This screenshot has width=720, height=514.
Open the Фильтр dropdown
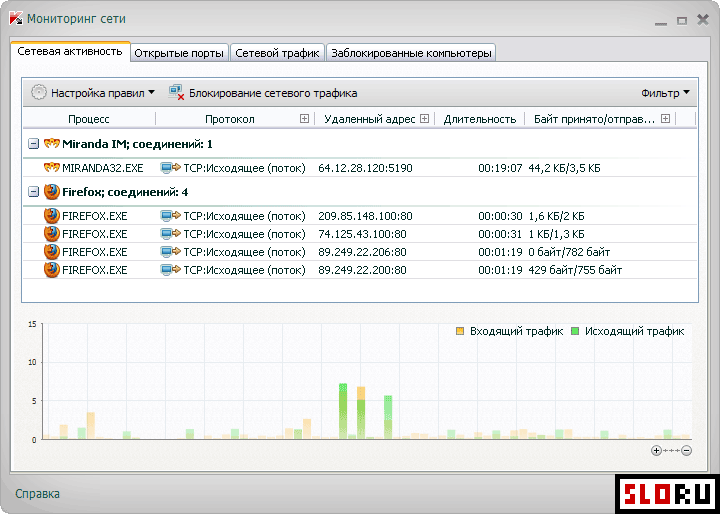pyautogui.click(x=665, y=93)
